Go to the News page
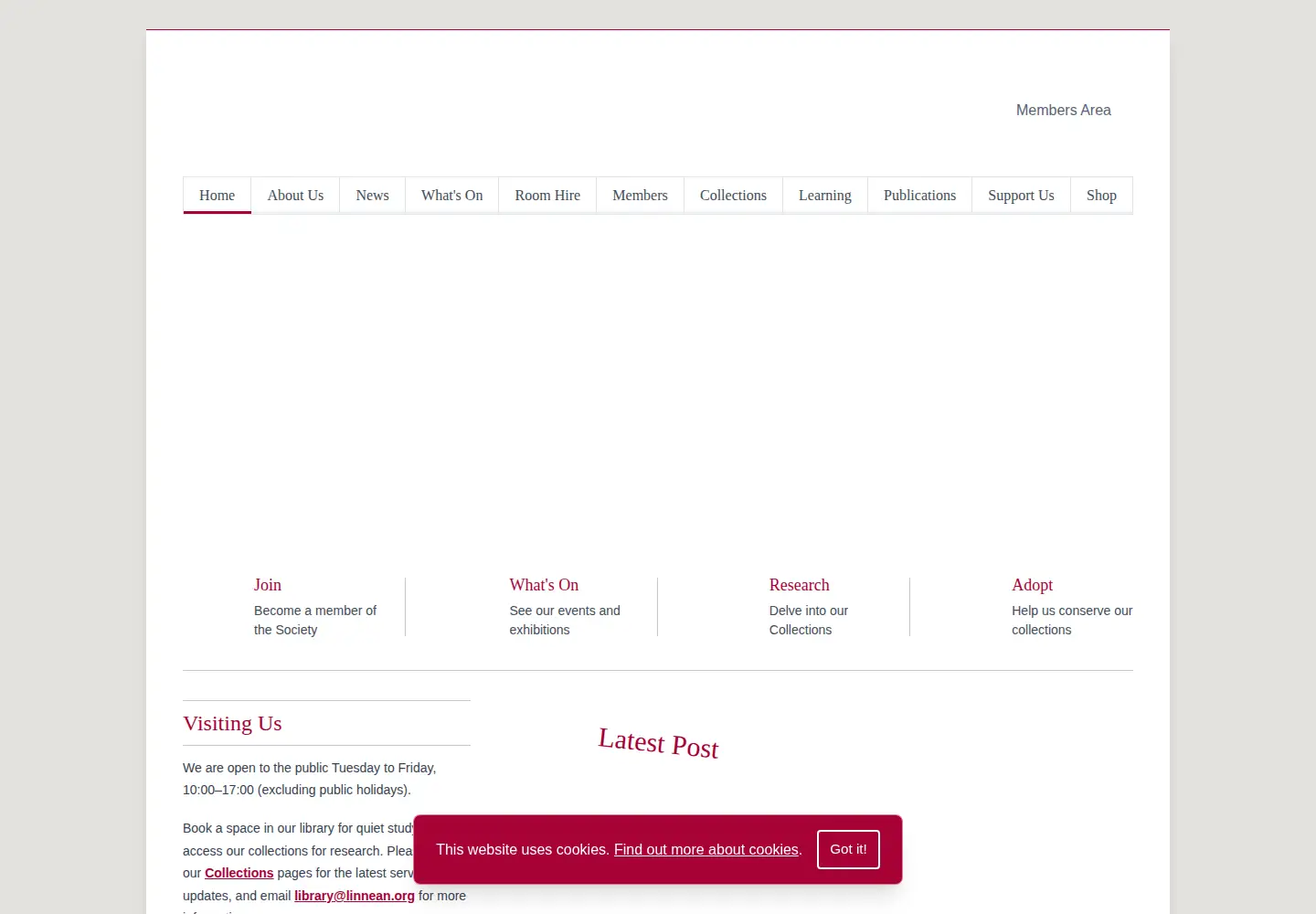Screen dimensions: 1316x914 tap(372, 196)
